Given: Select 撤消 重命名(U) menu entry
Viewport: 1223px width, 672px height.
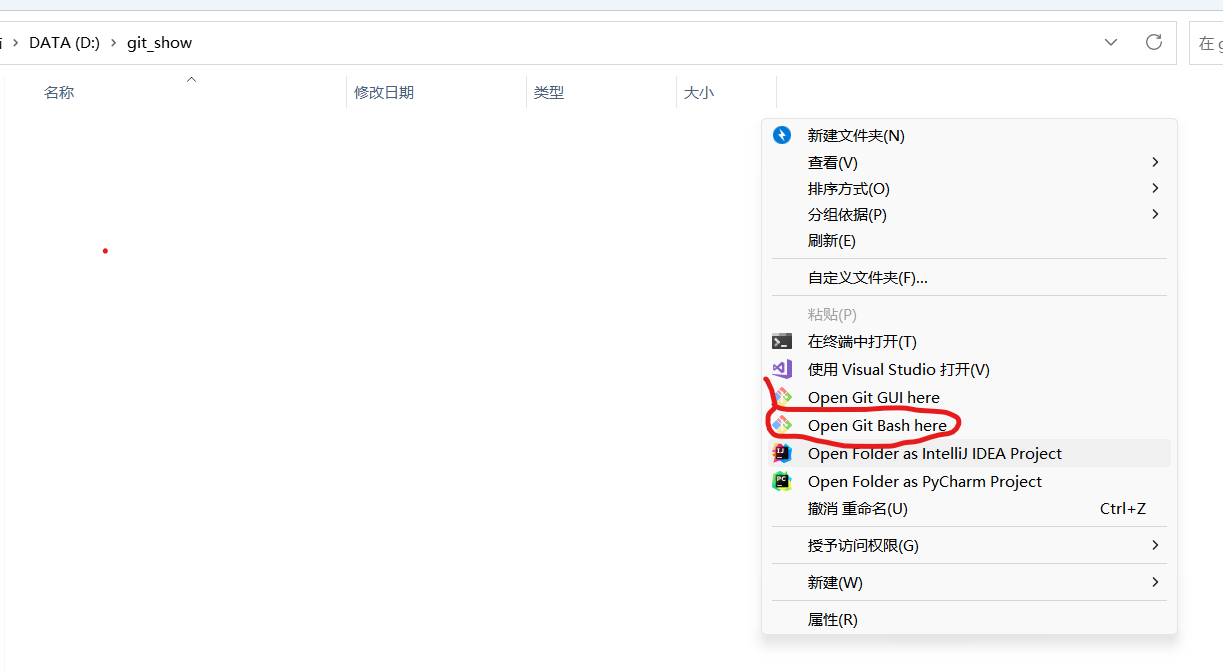Looking at the screenshot, I should [x=969, y=508].
